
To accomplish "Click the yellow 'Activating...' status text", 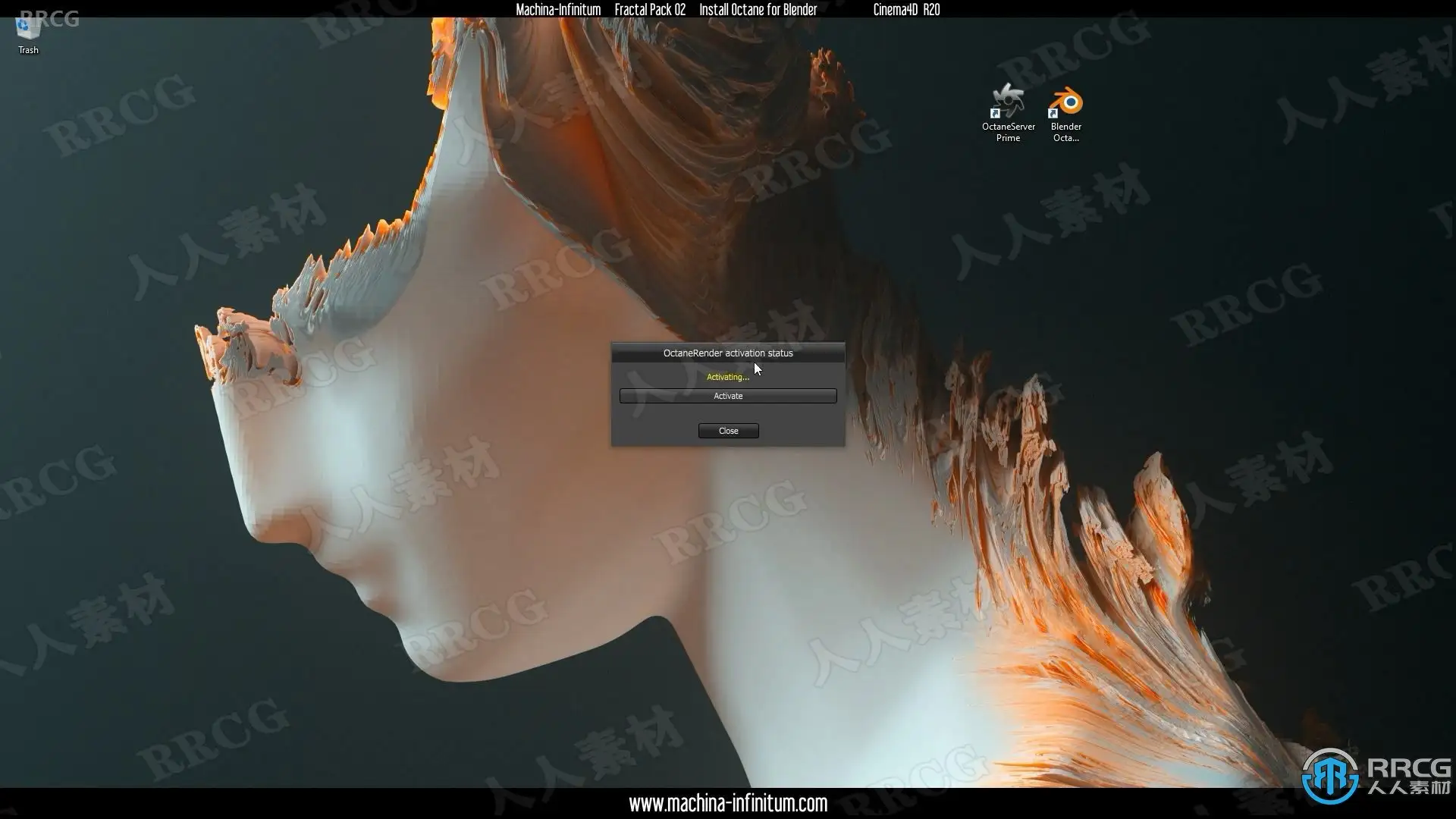I will 727,377.
